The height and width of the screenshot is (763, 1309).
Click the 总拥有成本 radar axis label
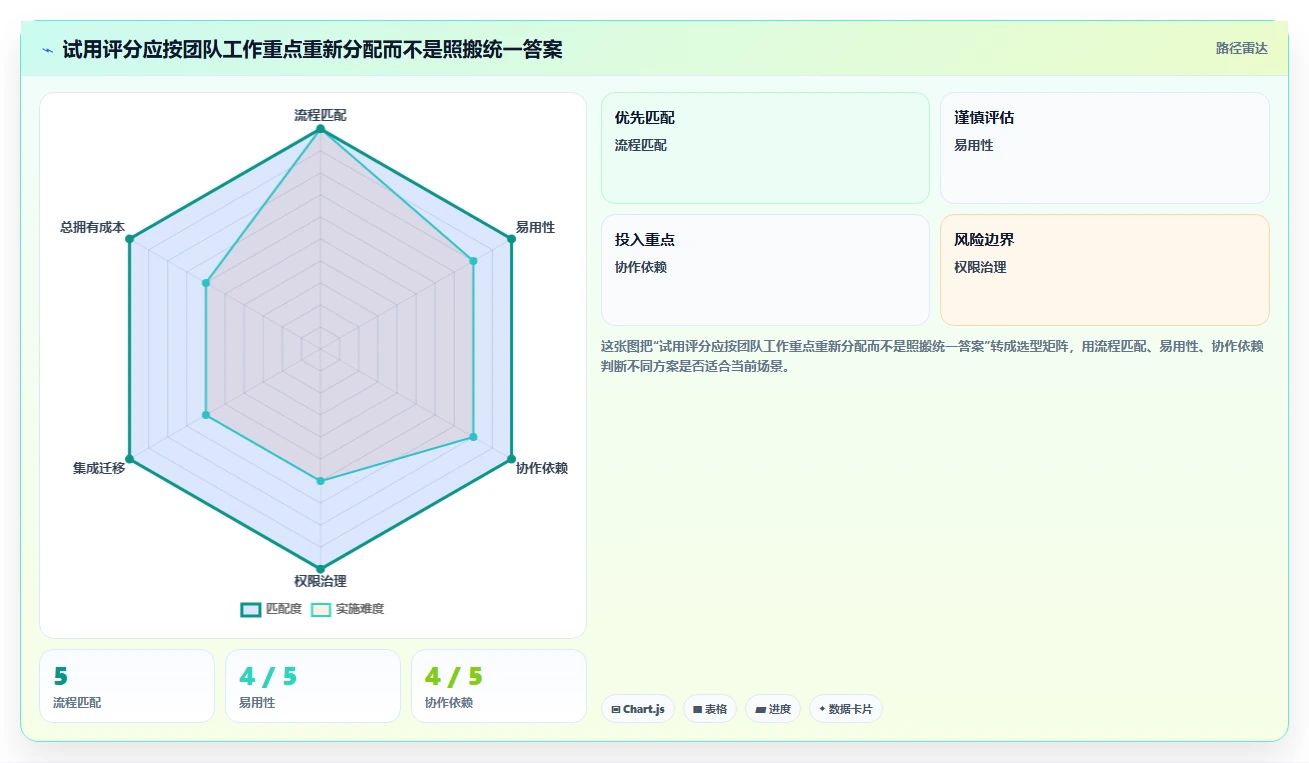[x=92, y=227]
